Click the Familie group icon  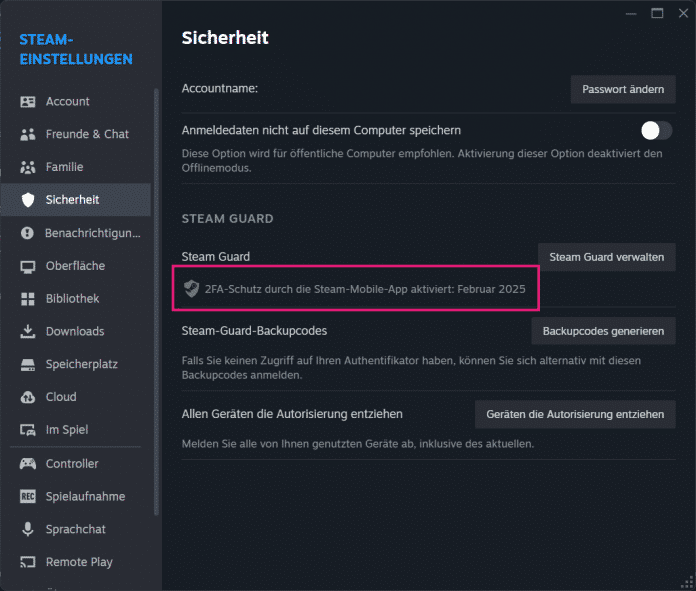28,167
